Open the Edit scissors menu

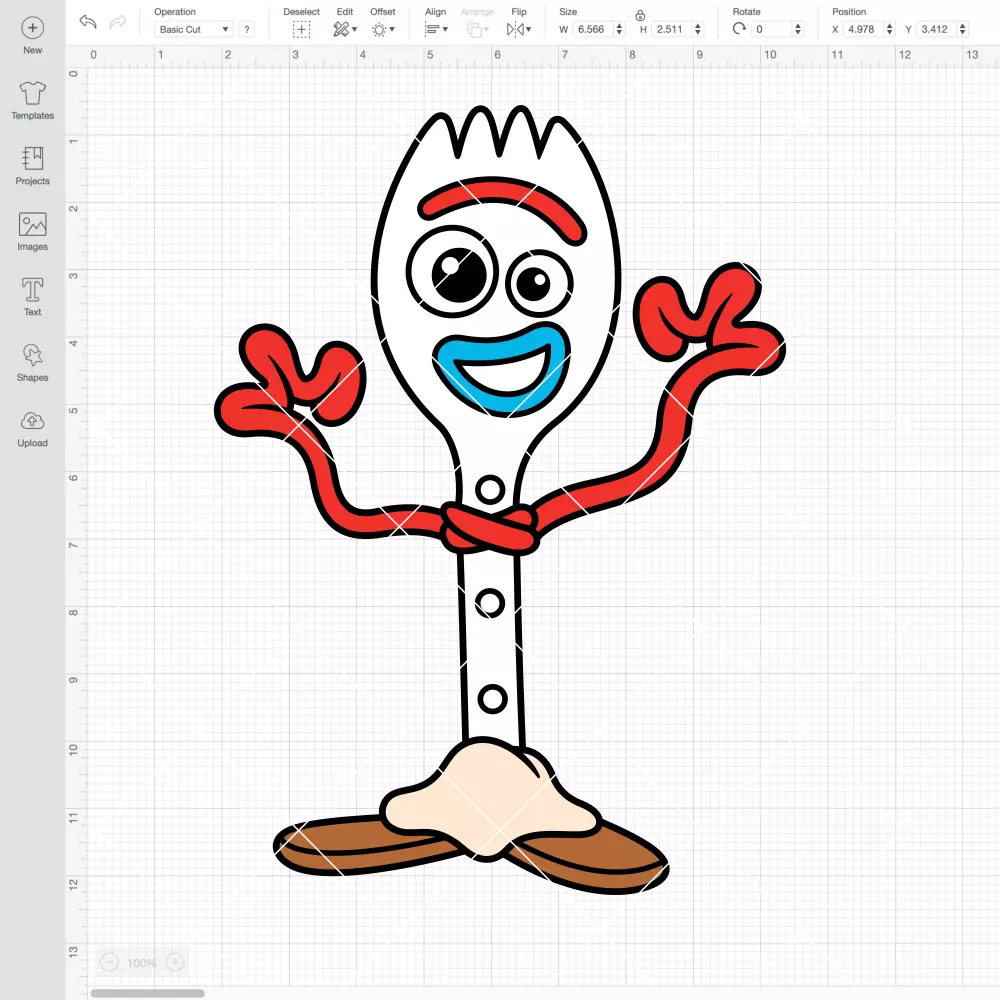(345, 29)
